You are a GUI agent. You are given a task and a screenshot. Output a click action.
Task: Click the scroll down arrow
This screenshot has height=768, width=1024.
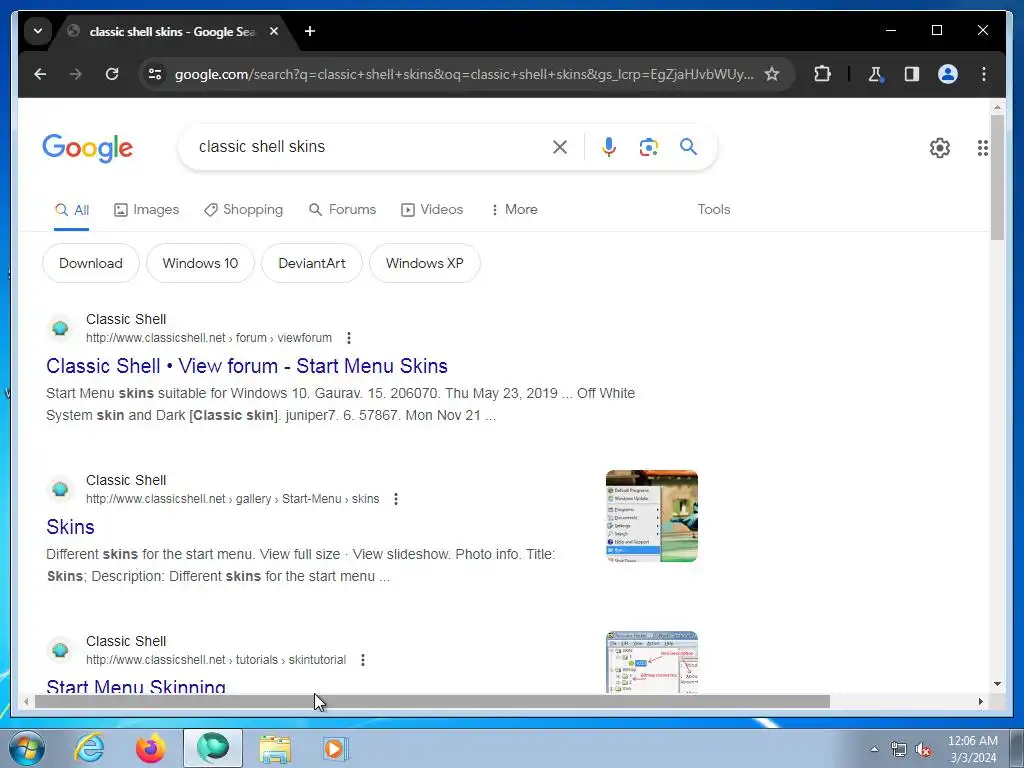(997, 684)
